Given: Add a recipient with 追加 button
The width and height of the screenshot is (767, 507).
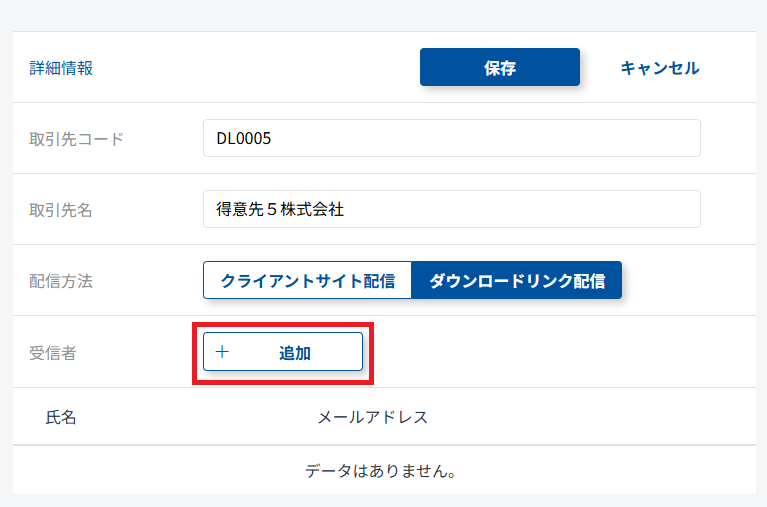Looking at the screenshot, I should click(x=283, y=352).
